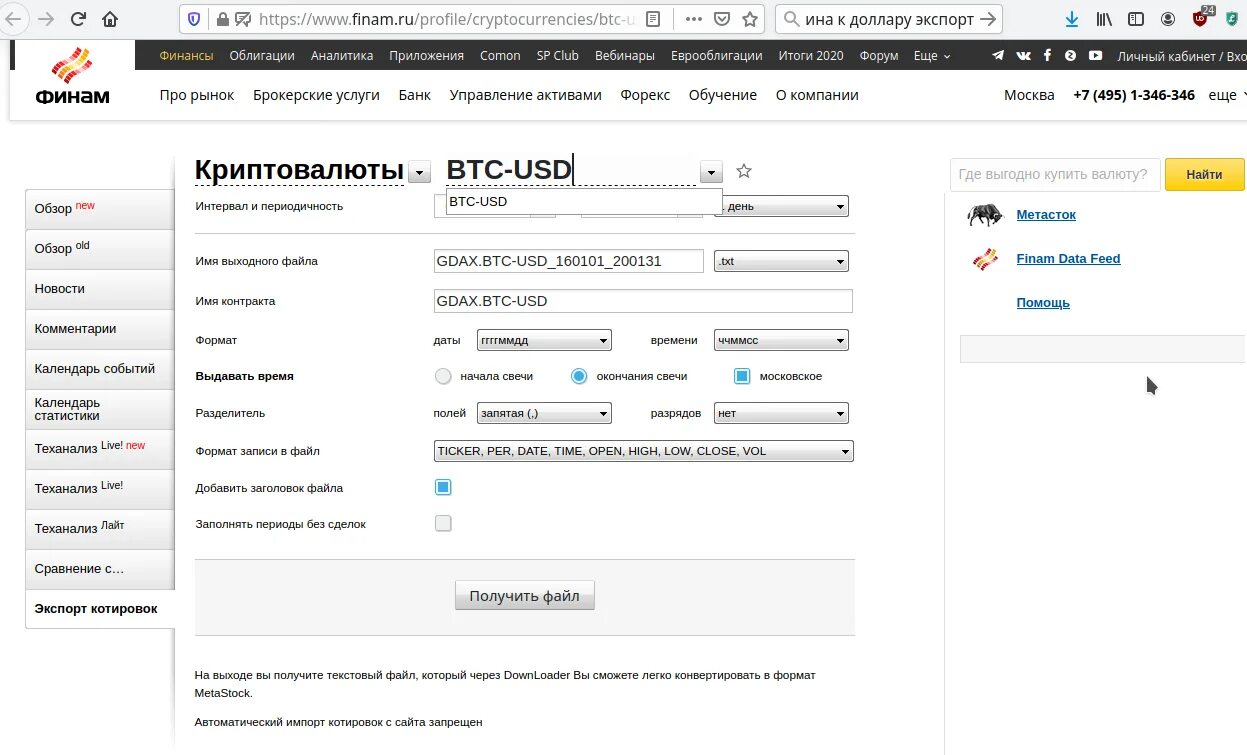Change the .txt file extension dropdown
The width and height of the screenshot is (1247, 755).
(x=781, y=261)
